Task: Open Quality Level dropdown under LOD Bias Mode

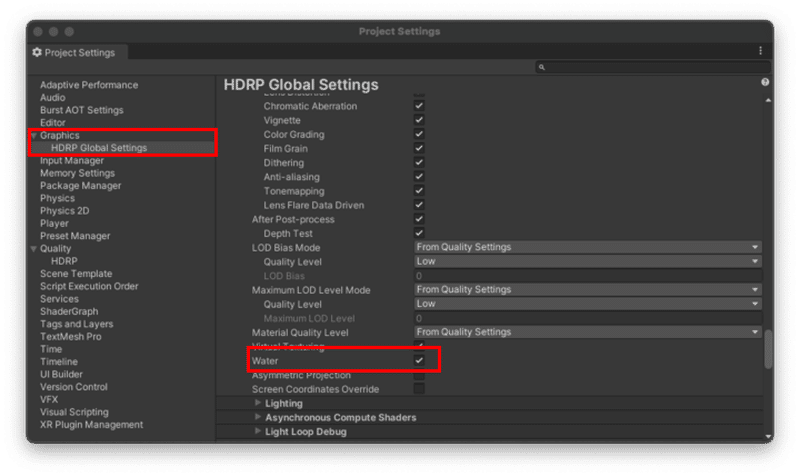Action: point(588,261)
